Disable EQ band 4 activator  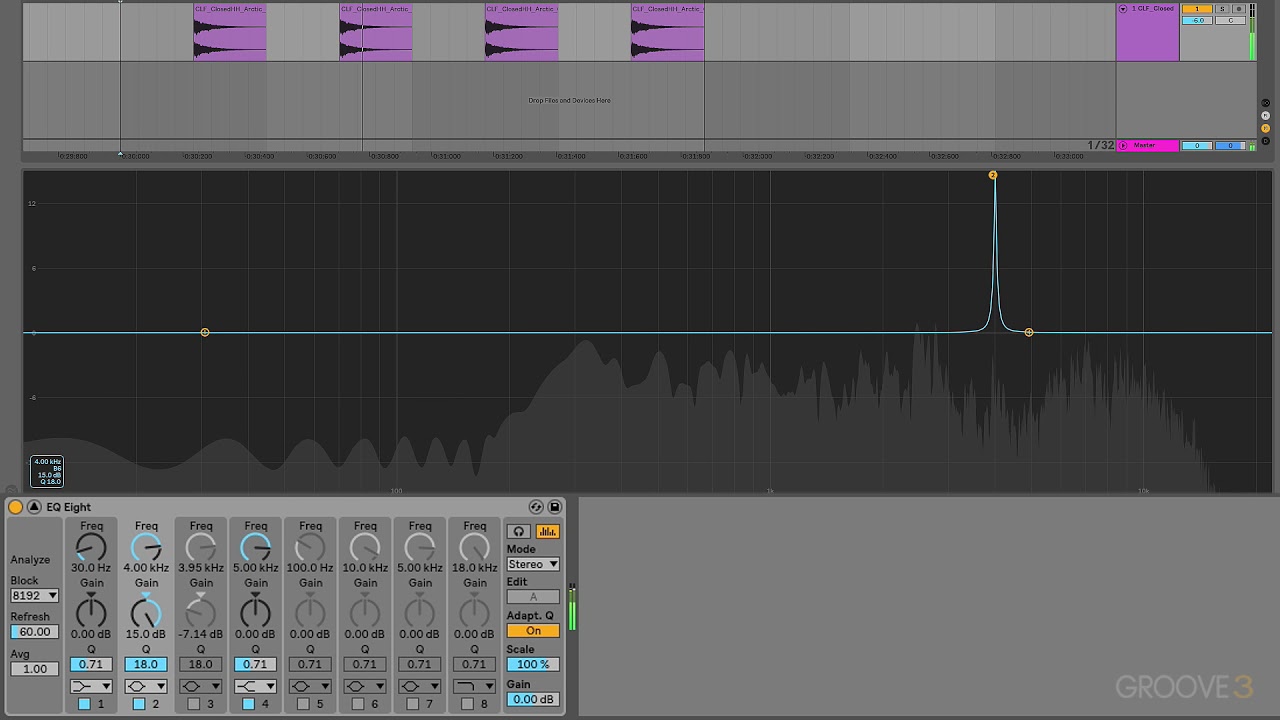(248, 704)
